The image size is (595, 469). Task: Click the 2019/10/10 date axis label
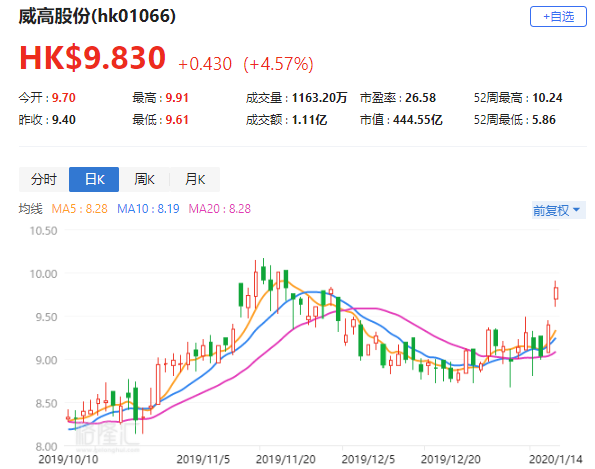point(68,460)
